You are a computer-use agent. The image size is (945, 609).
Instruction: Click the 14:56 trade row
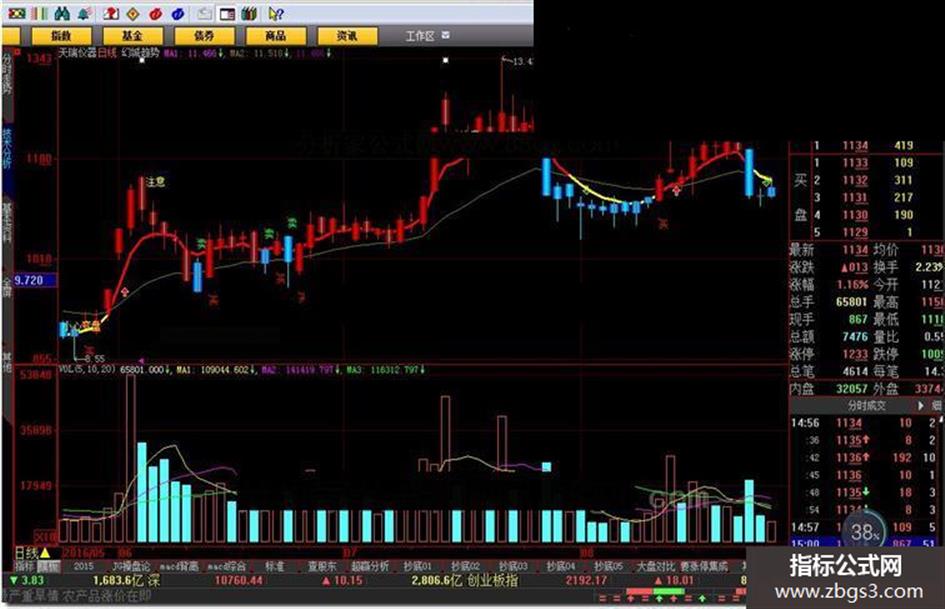[x=865, y=423]
